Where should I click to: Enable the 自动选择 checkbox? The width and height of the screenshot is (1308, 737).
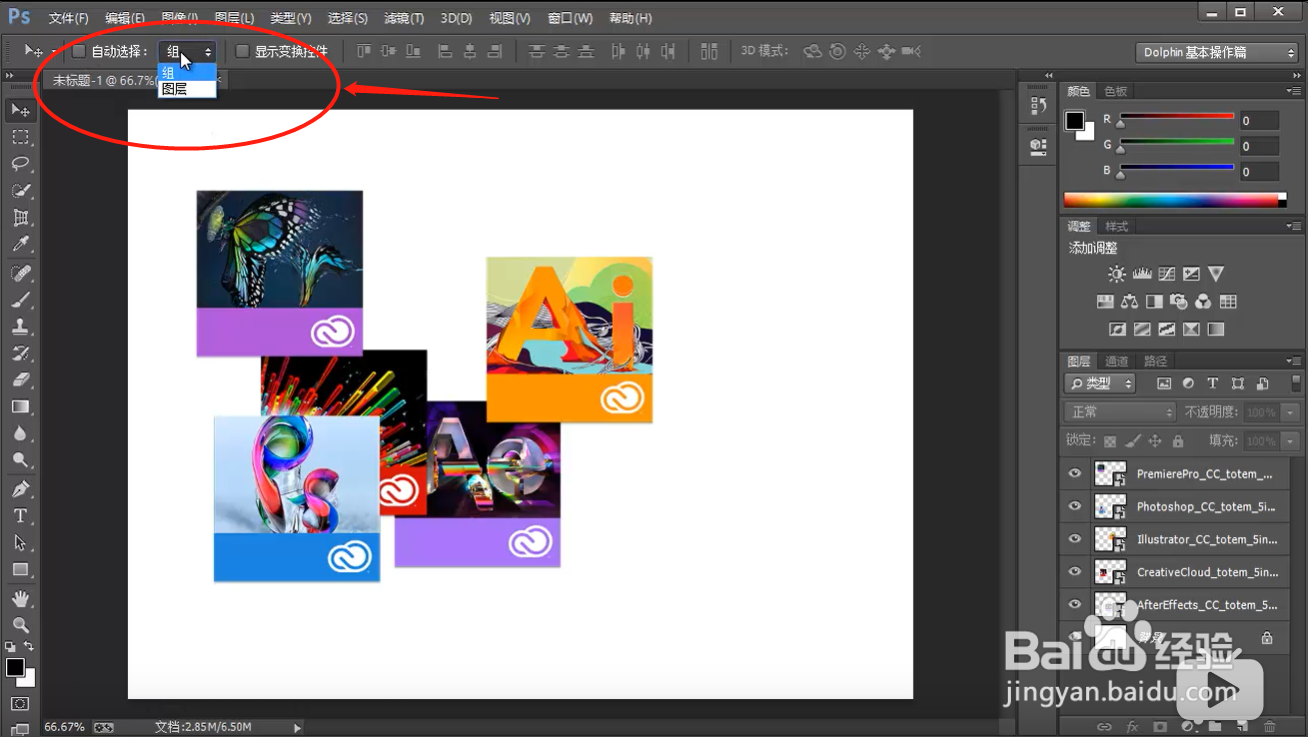point(77,51)
